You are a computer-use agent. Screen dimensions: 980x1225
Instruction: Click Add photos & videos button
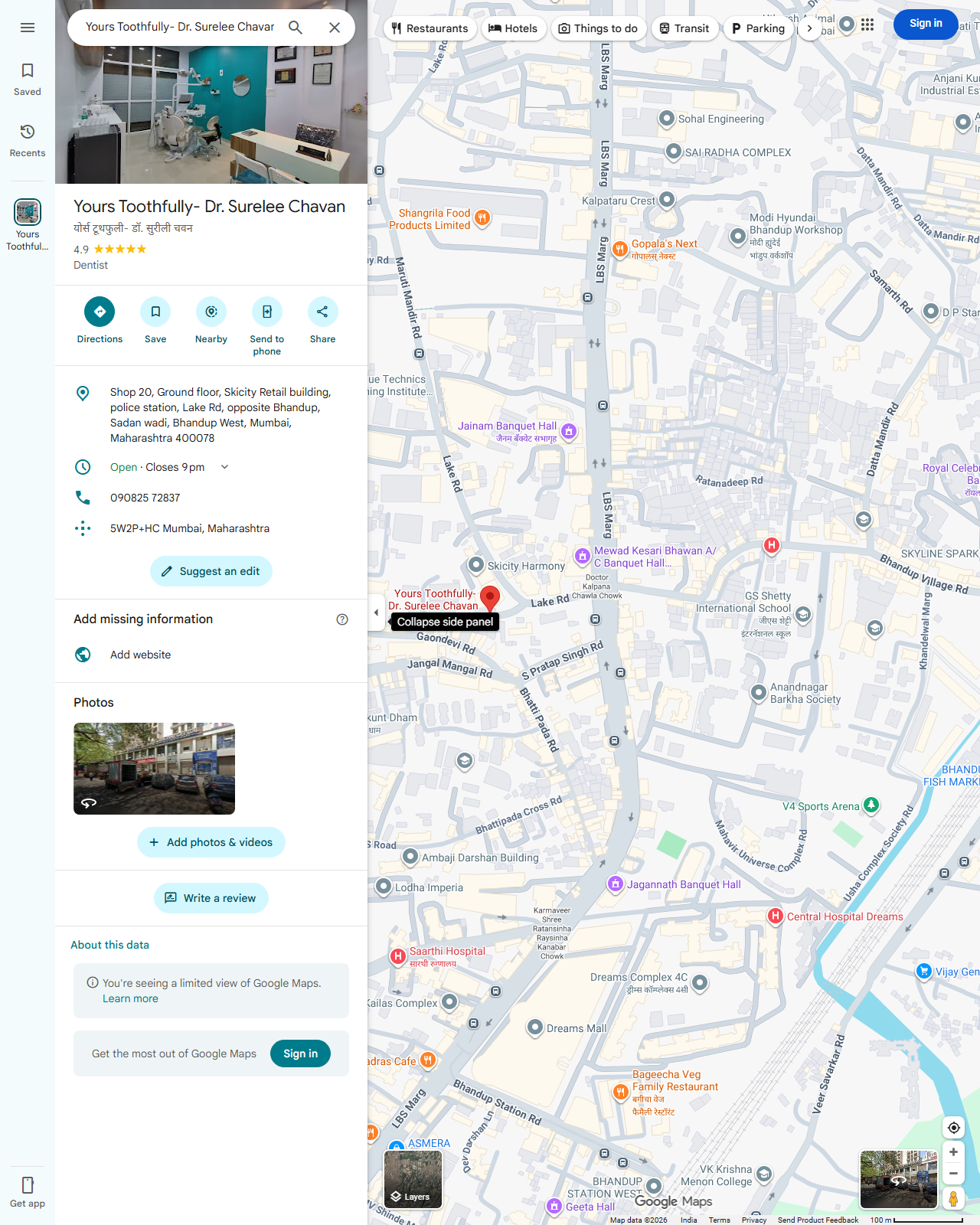211,842
